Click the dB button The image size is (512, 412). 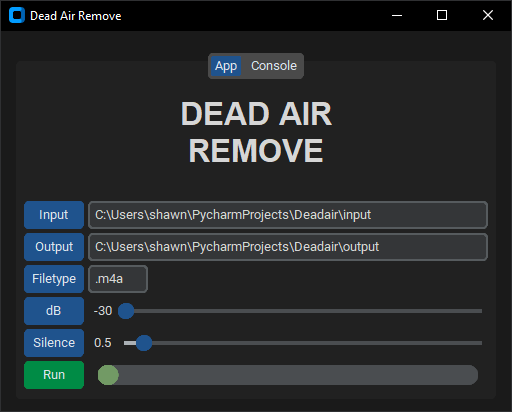pos(54,311)
